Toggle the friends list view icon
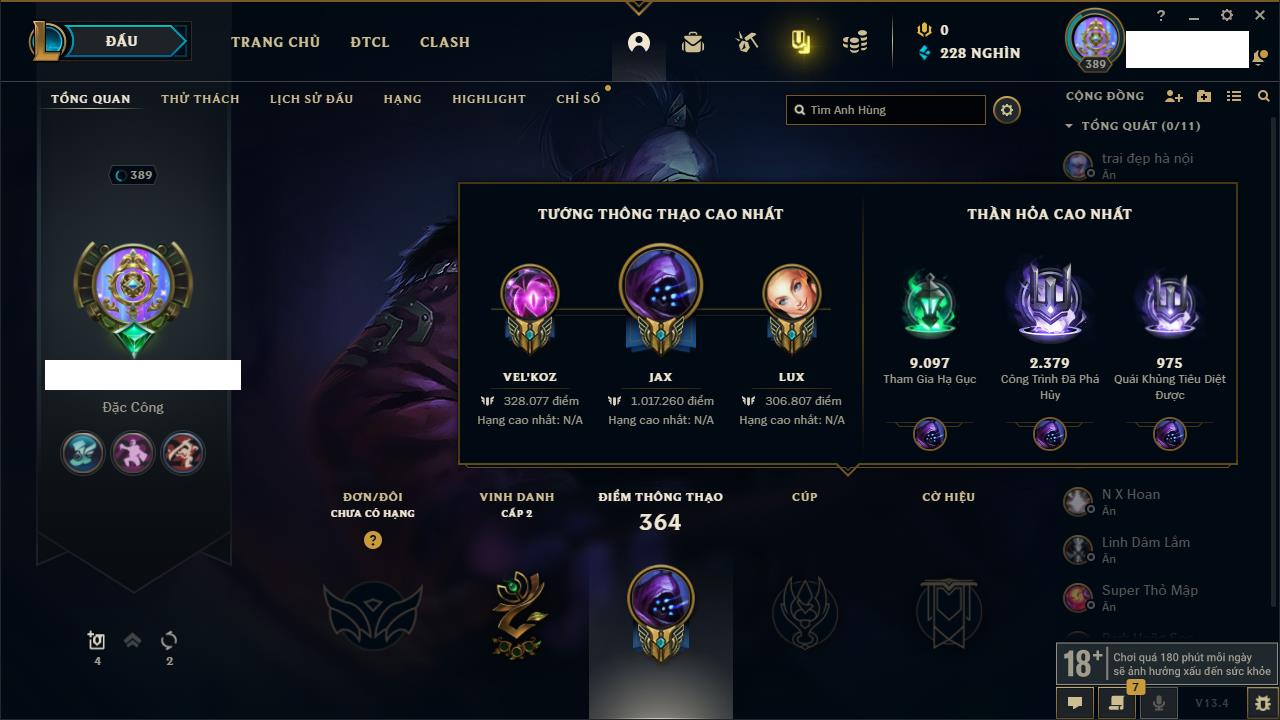Image resolution: width=1280 pixels, height=720 pixels. point(1234,96)
